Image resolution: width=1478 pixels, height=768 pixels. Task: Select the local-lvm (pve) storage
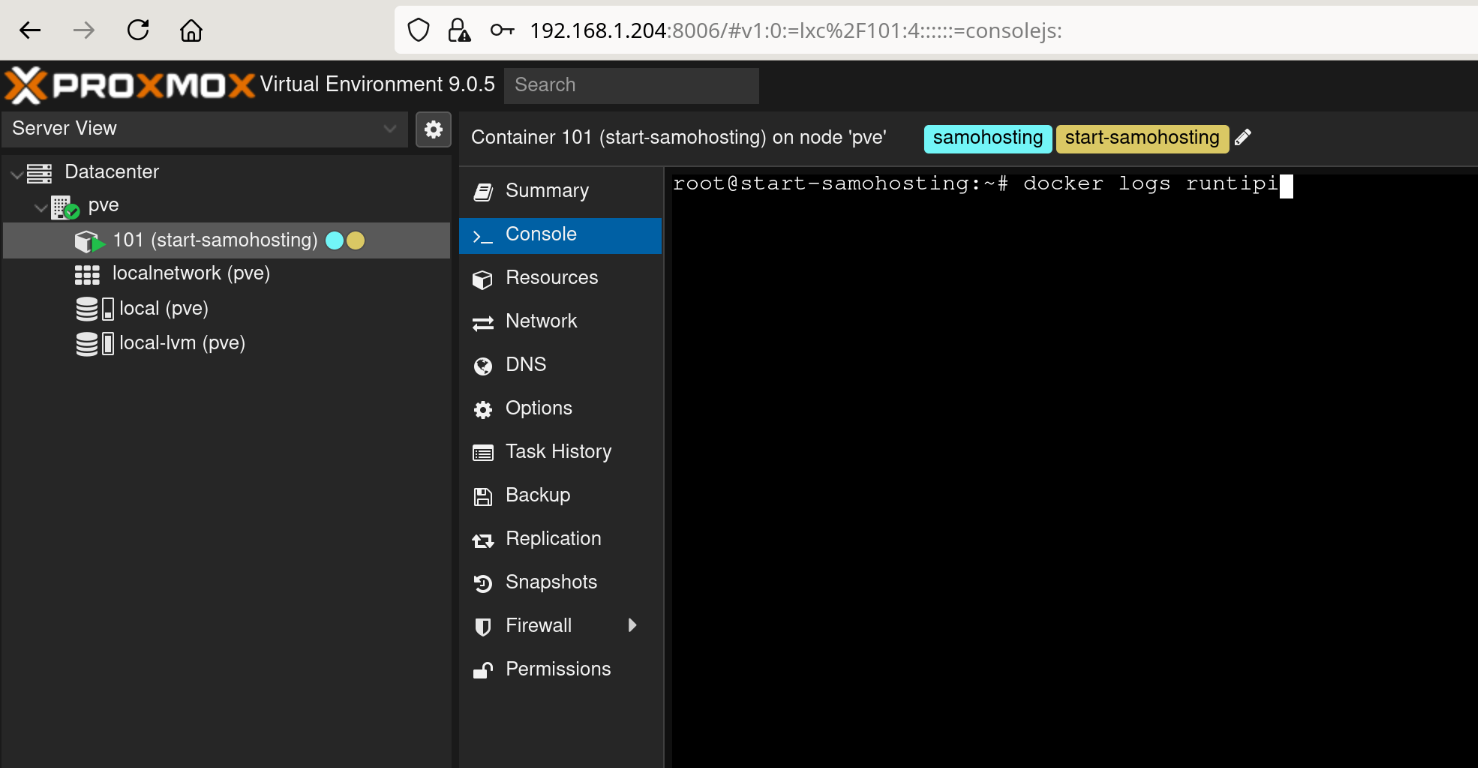(182, 343)
